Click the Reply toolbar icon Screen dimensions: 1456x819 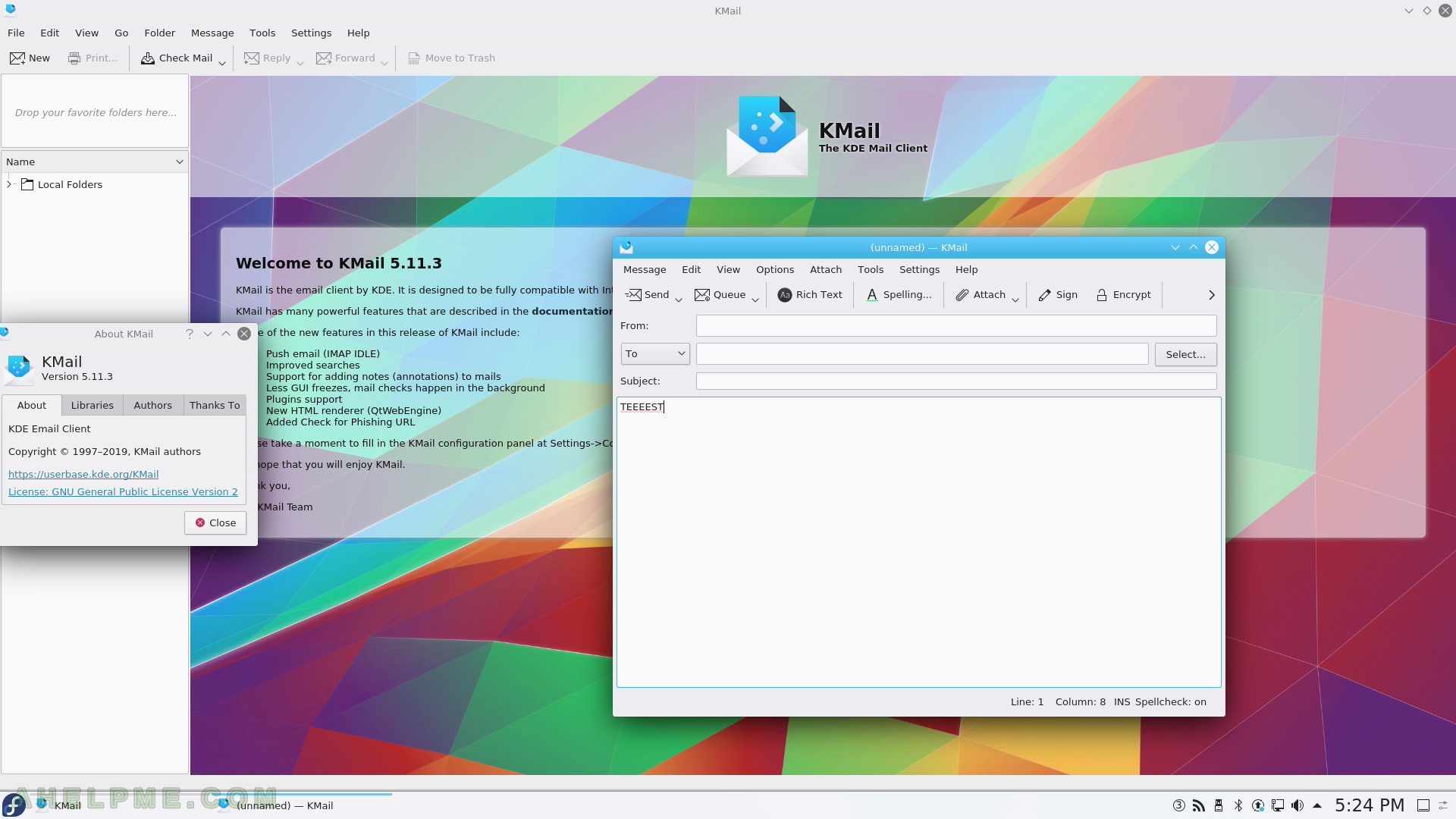252,58
